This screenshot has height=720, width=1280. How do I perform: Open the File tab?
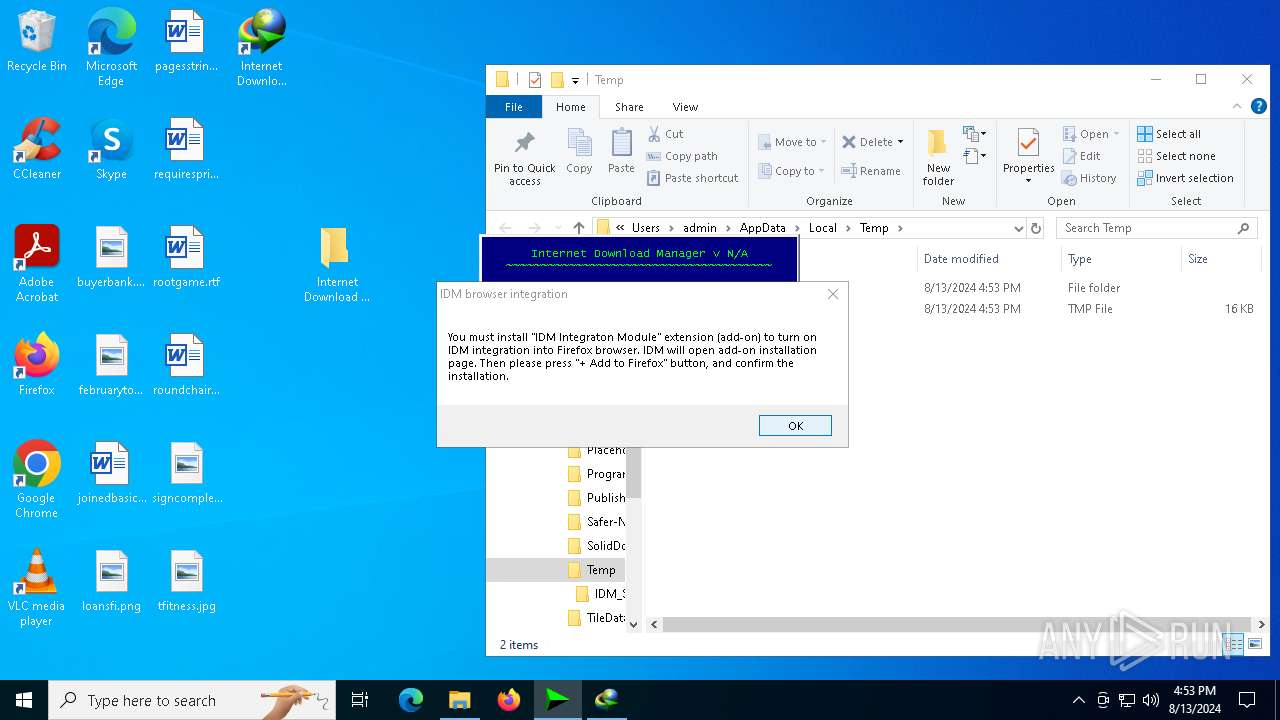(x=513, y=107)
